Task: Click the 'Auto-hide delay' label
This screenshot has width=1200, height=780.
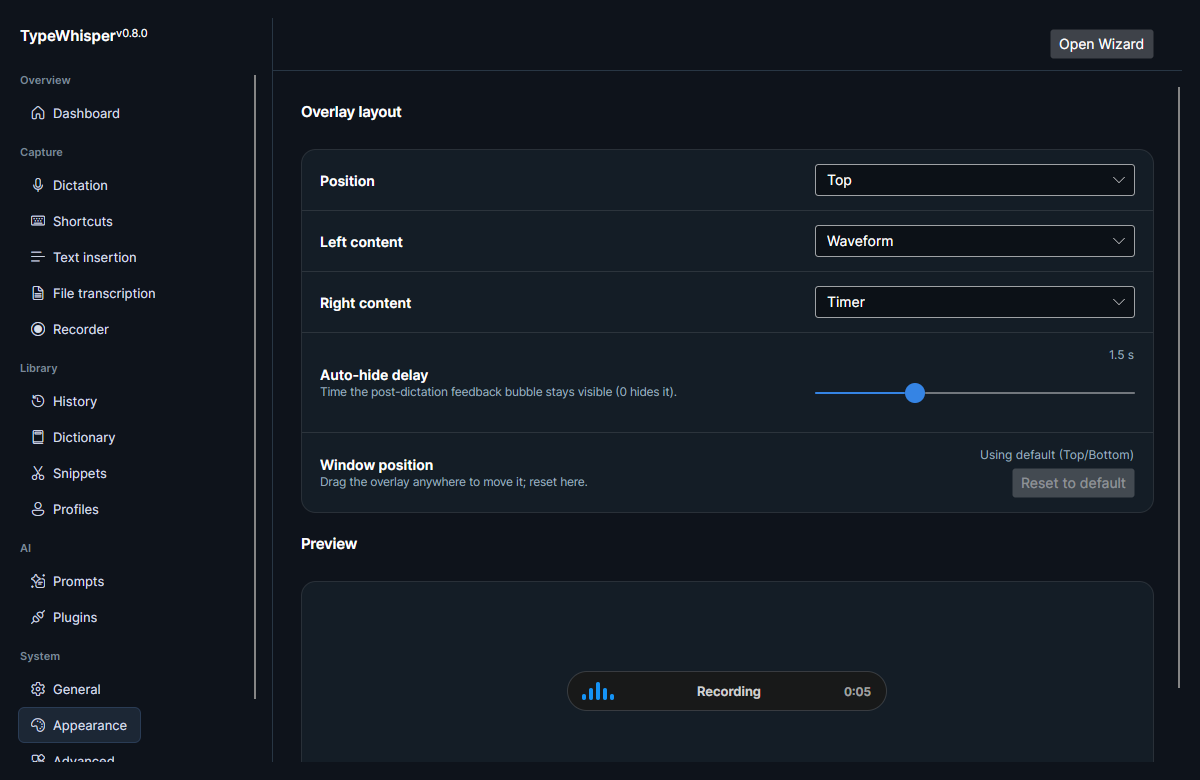Action: (x=374, y=375)
